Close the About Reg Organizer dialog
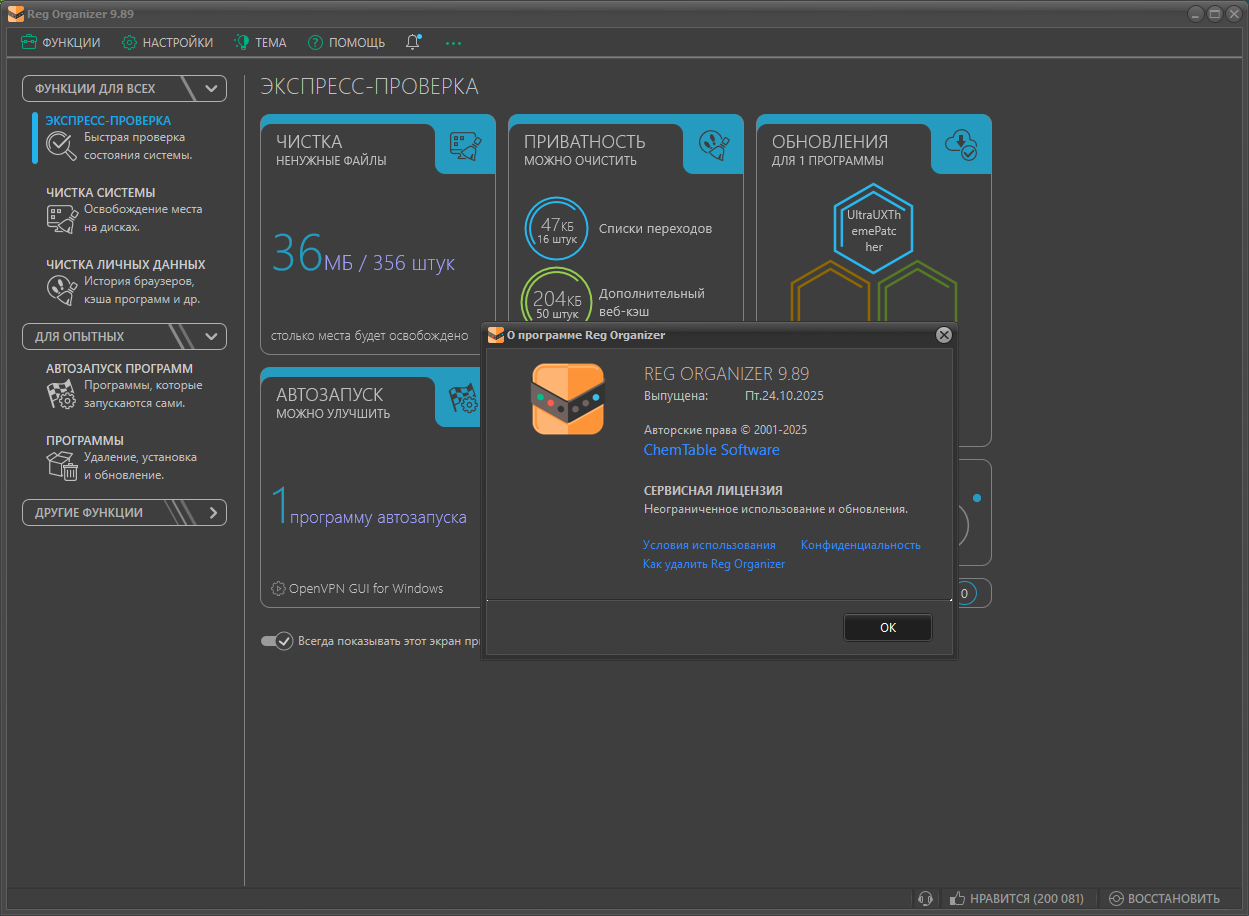 point(943,335)
